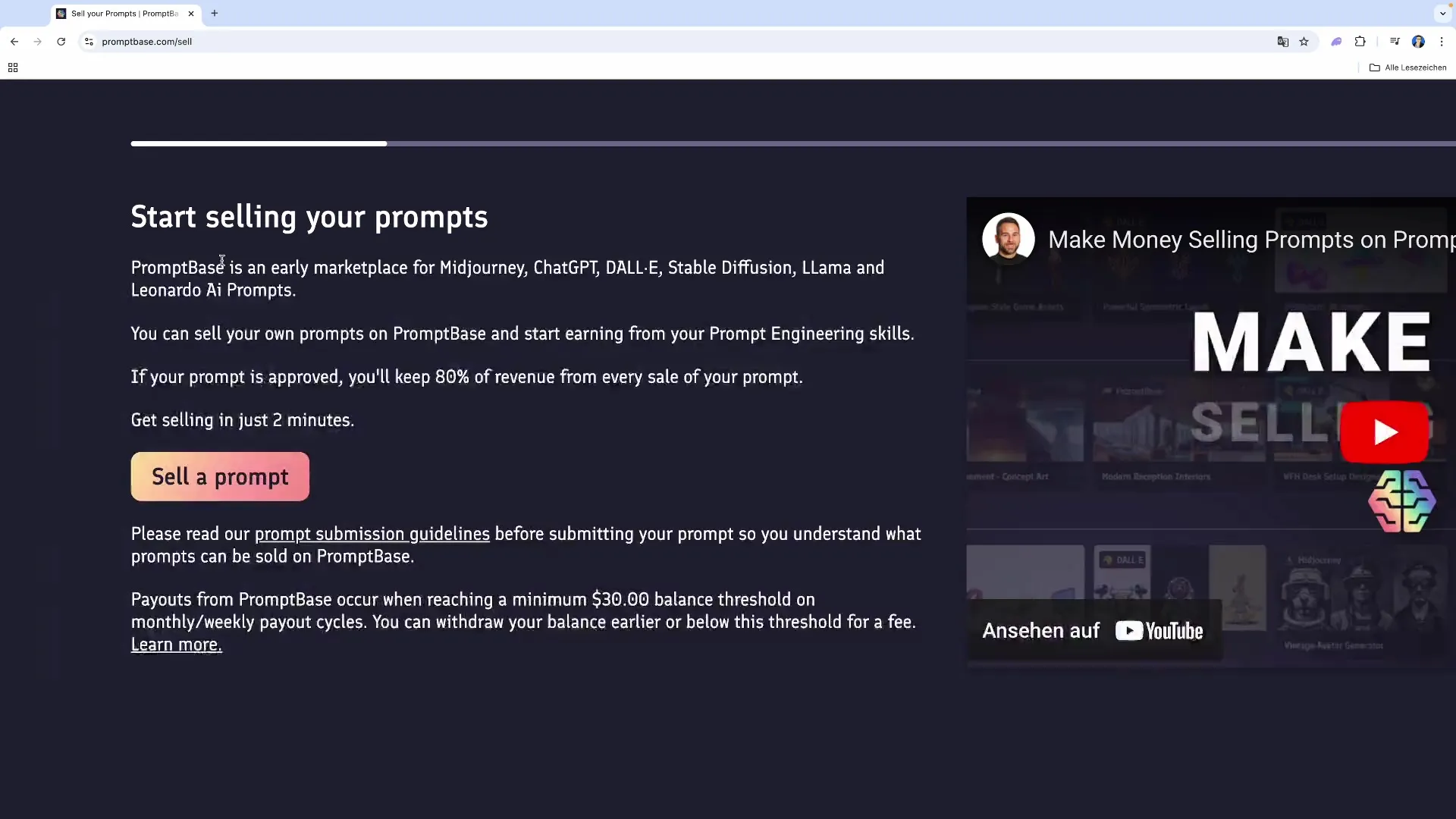Open the Chrome three-dot menu
1456x819 pixels.
coord(1442,42)
